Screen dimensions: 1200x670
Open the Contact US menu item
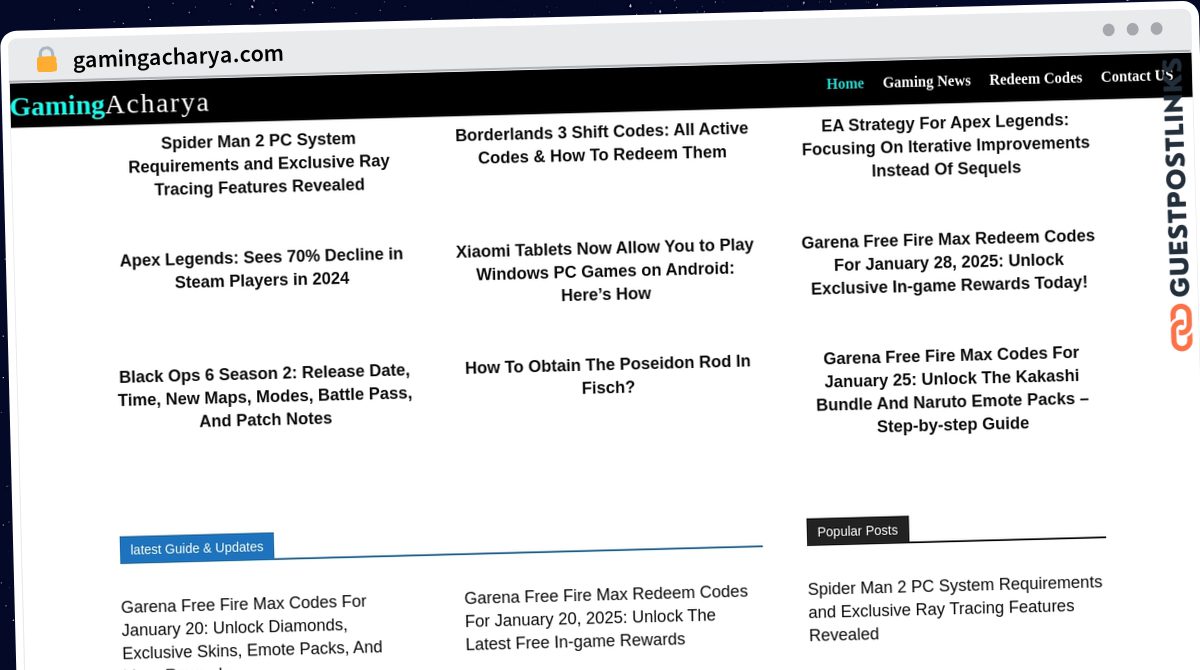pyautogui.click(x=1137, y=76)
